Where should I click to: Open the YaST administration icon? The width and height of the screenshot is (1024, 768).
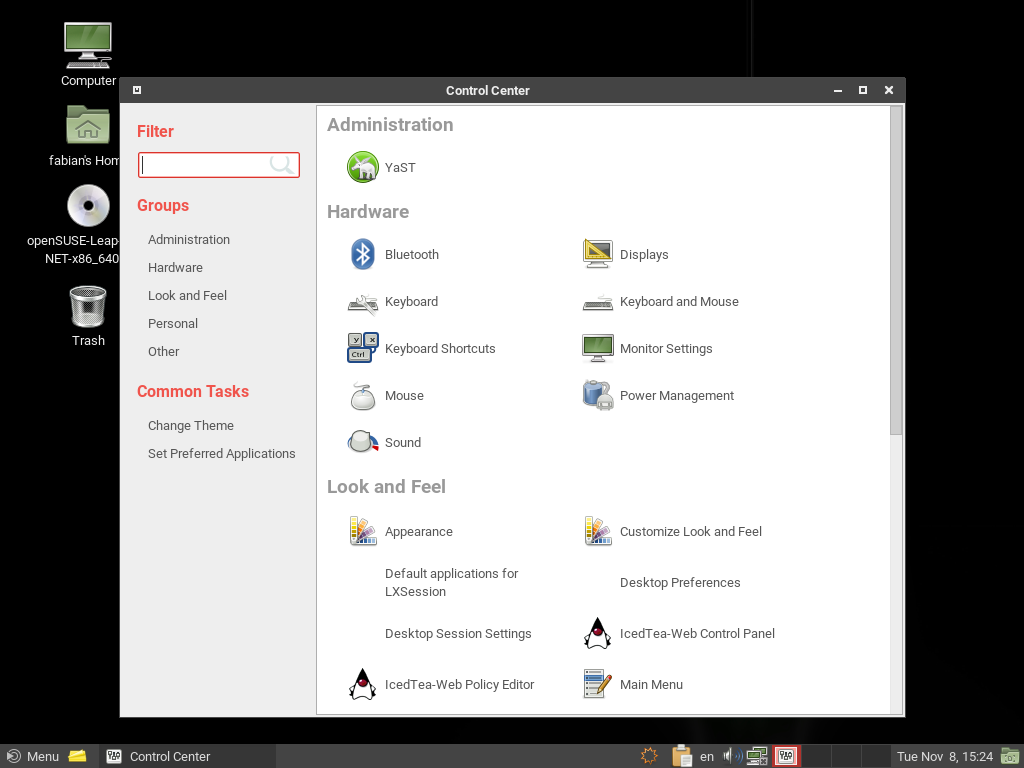pyautogui.click(x=363, y=167)
